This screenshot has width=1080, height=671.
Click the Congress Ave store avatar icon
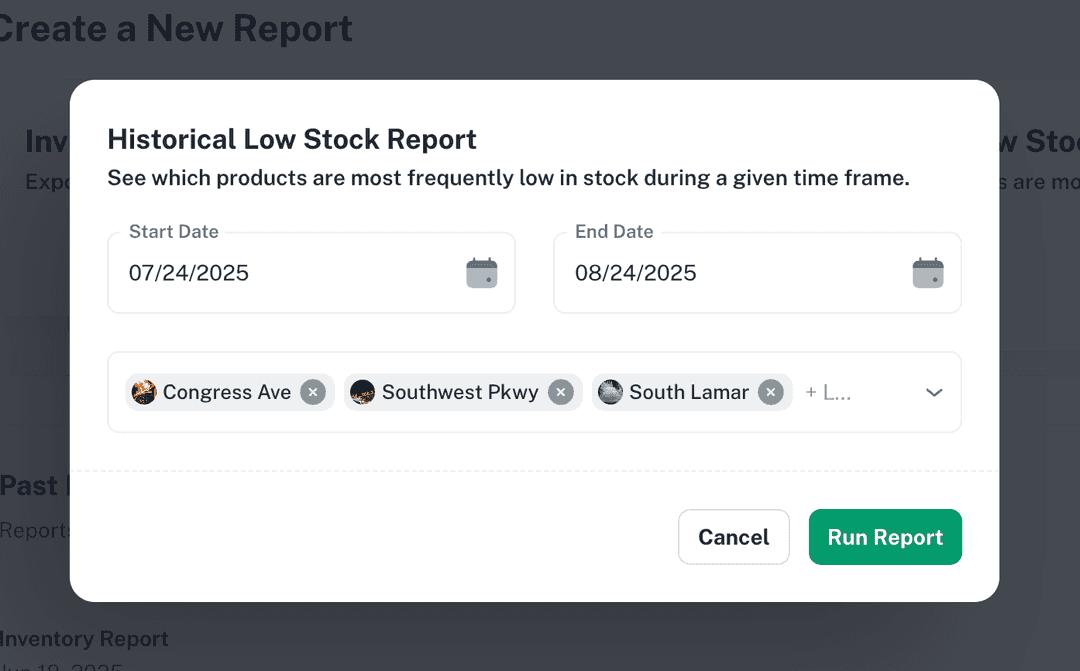tap(144, 392)
